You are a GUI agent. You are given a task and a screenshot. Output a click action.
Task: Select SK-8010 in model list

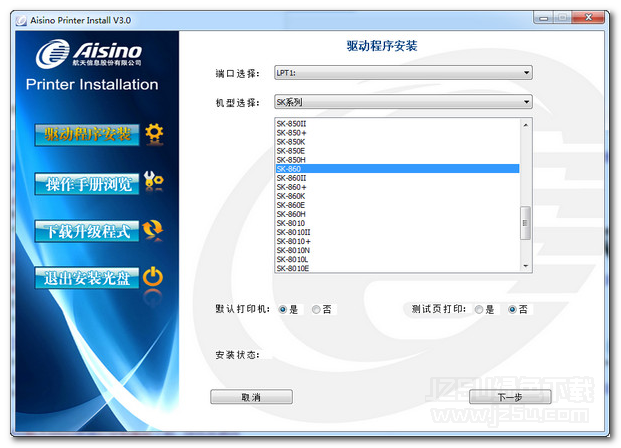click(x=397, y=223)
